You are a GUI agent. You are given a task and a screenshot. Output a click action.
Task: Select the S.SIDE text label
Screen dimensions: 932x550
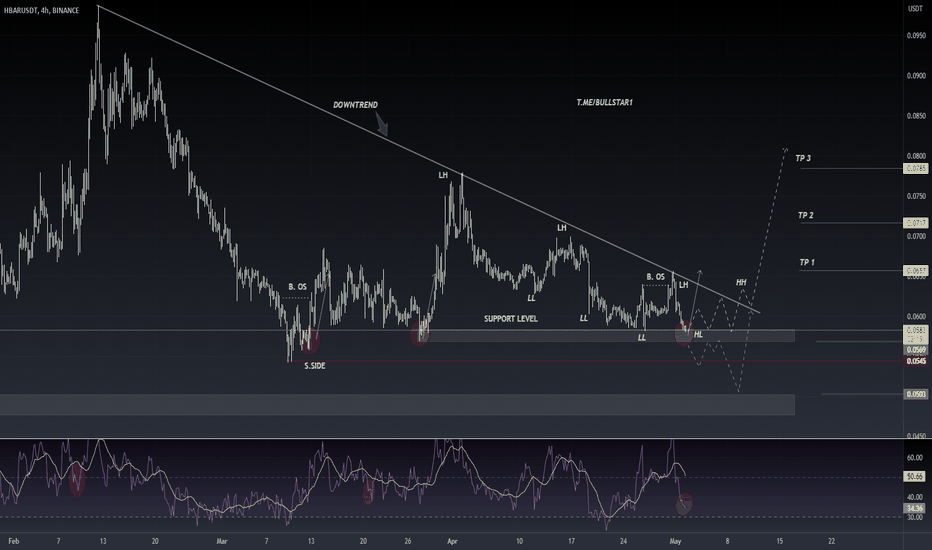(x=314, y=366)
